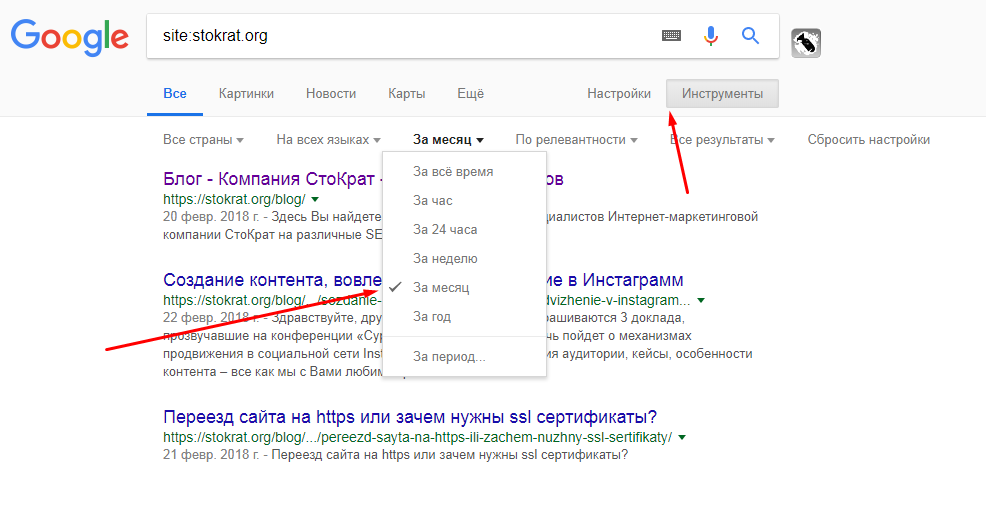
Task: Open the "По релевантности" sort dropdown
Action: click(576, 140)
